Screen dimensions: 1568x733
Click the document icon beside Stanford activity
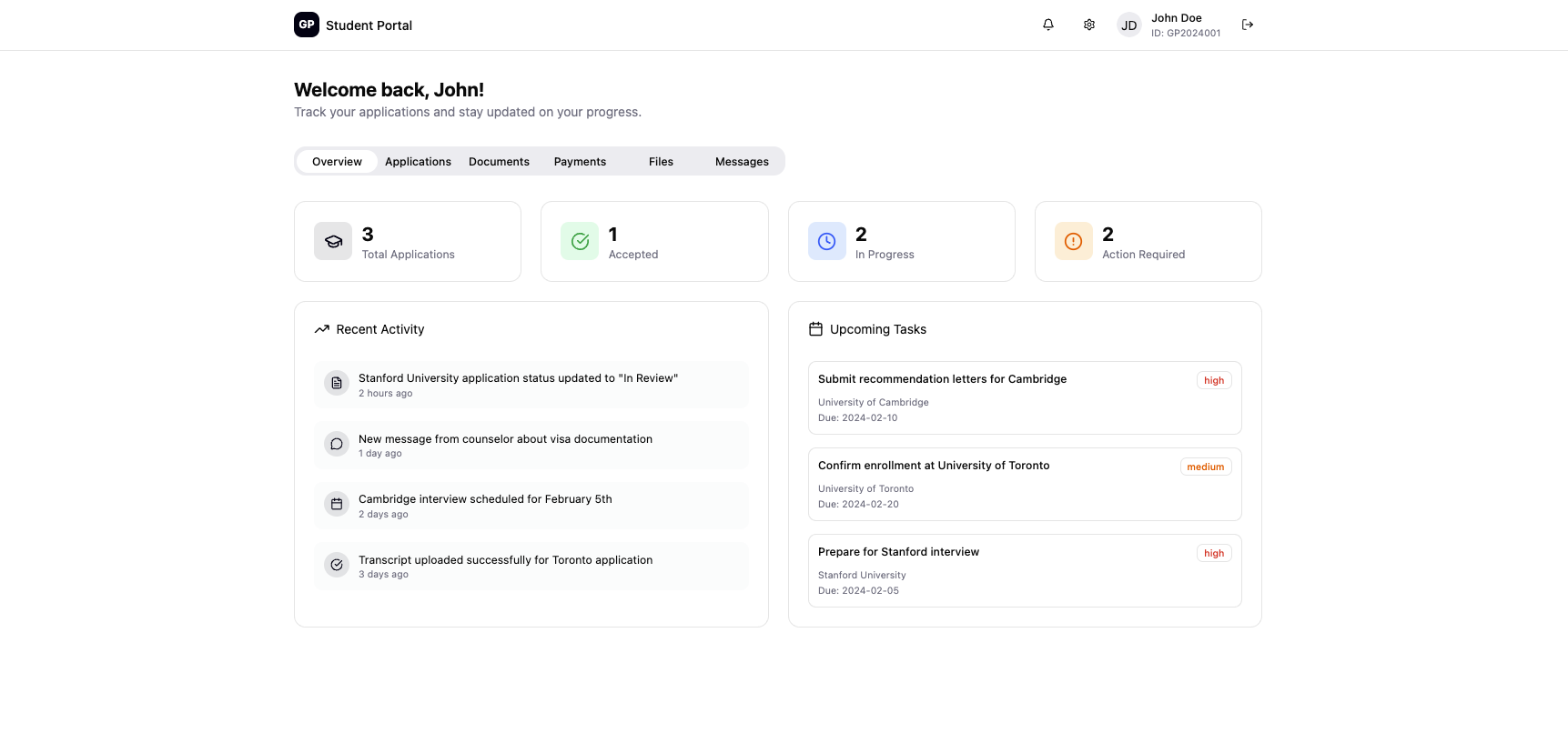337,384
